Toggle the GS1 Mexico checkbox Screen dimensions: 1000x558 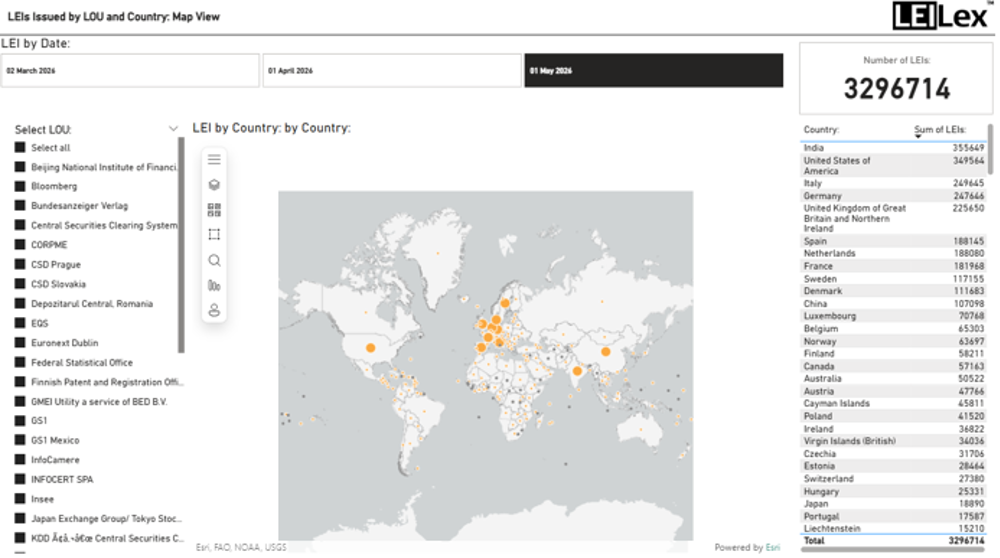coord(20,441)
